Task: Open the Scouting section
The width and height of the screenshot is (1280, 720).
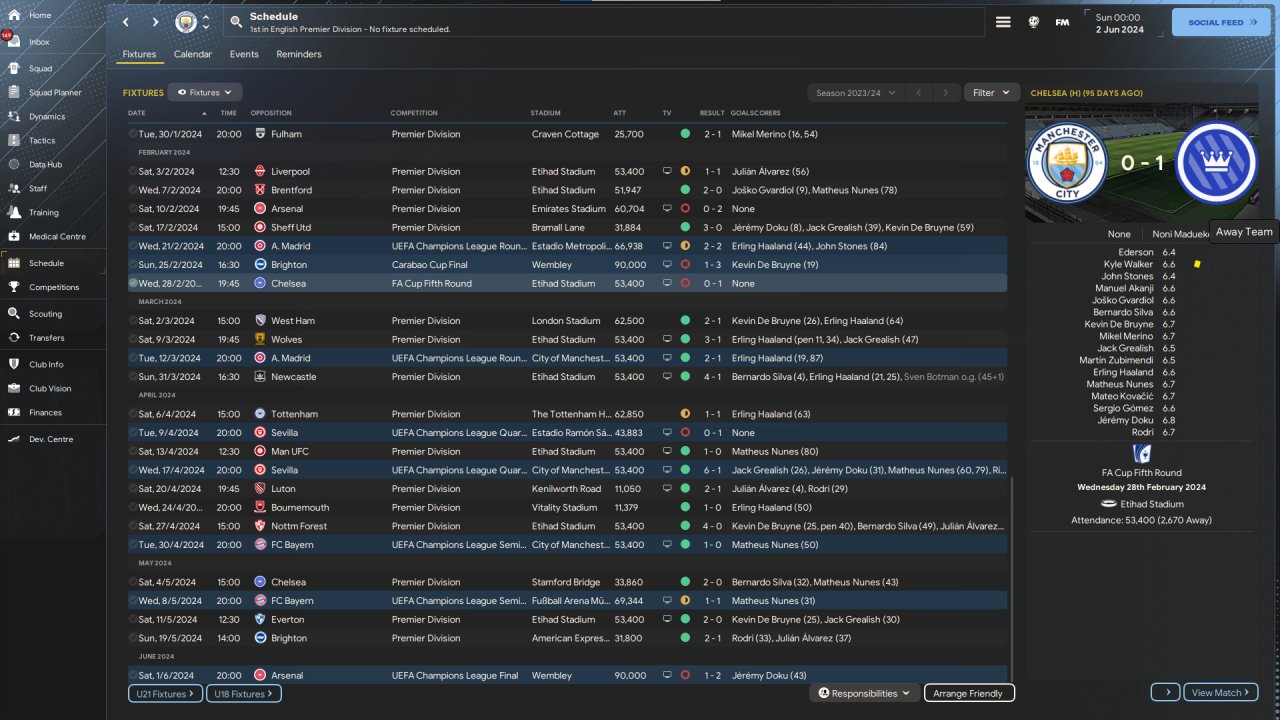Action: coord(45,314)
